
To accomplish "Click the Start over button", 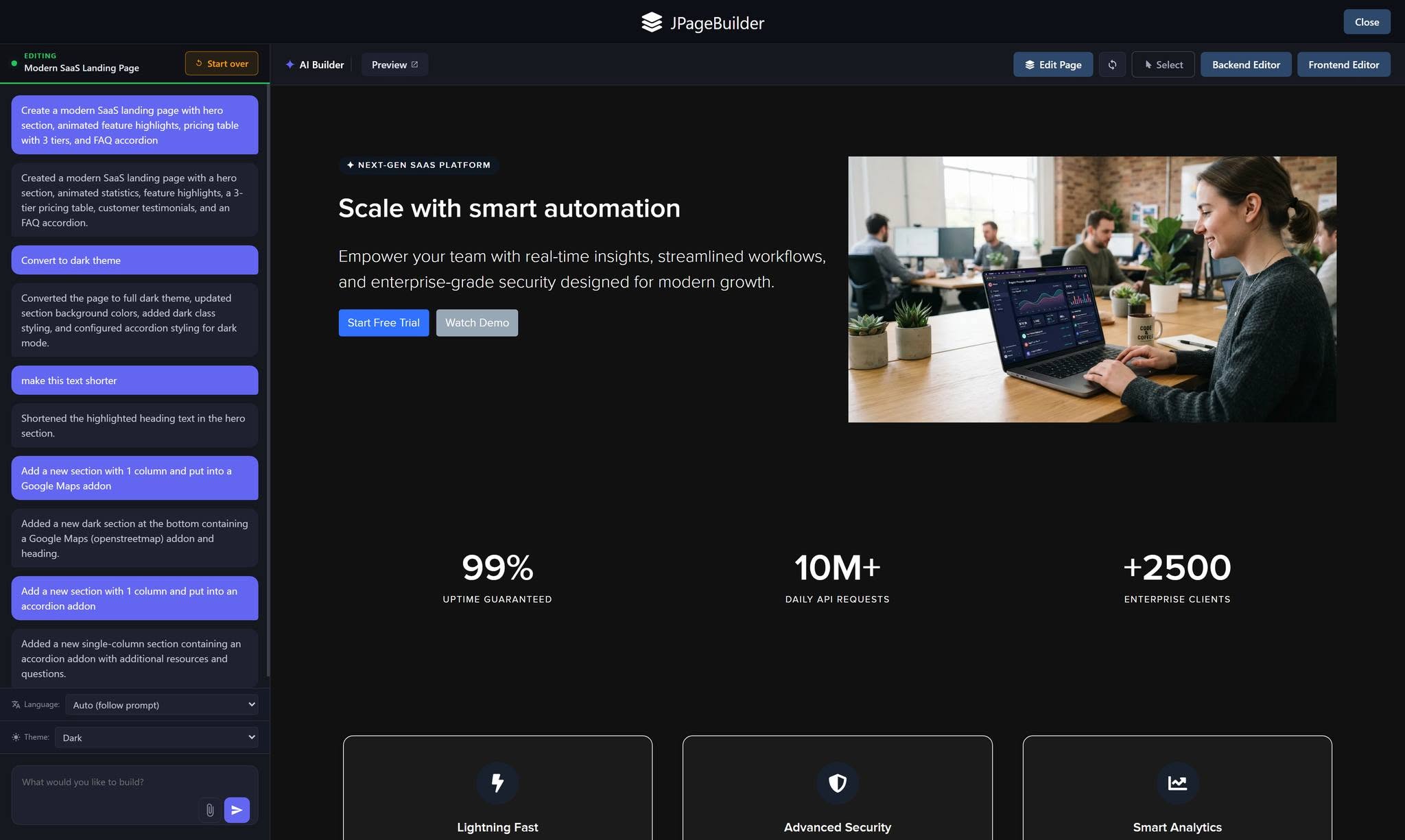I will 222,63.
